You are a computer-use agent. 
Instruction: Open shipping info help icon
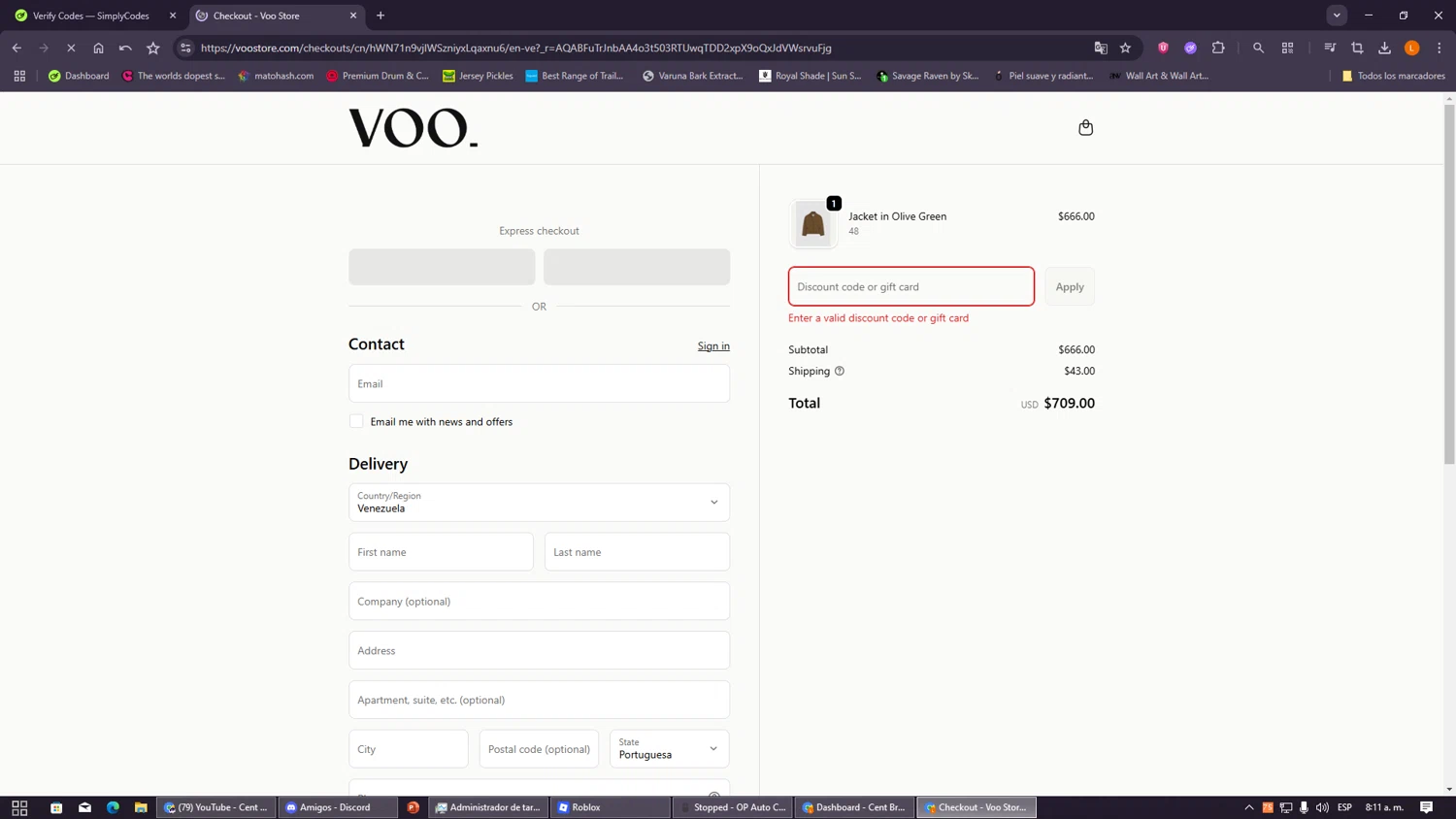840,371
